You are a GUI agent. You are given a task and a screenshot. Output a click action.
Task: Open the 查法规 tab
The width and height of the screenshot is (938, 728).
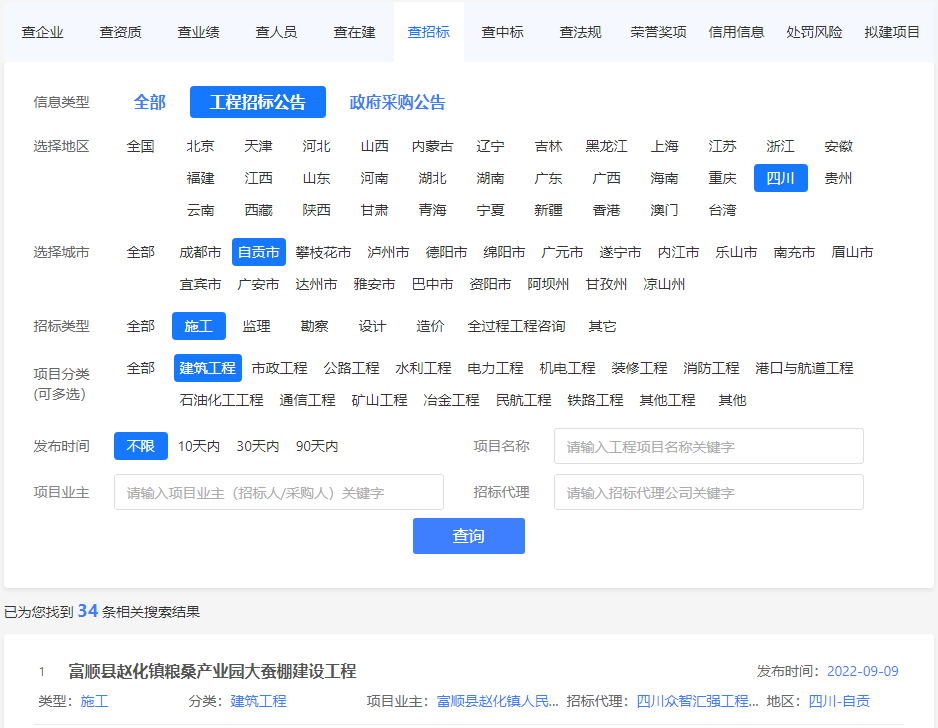click(580, 32)
